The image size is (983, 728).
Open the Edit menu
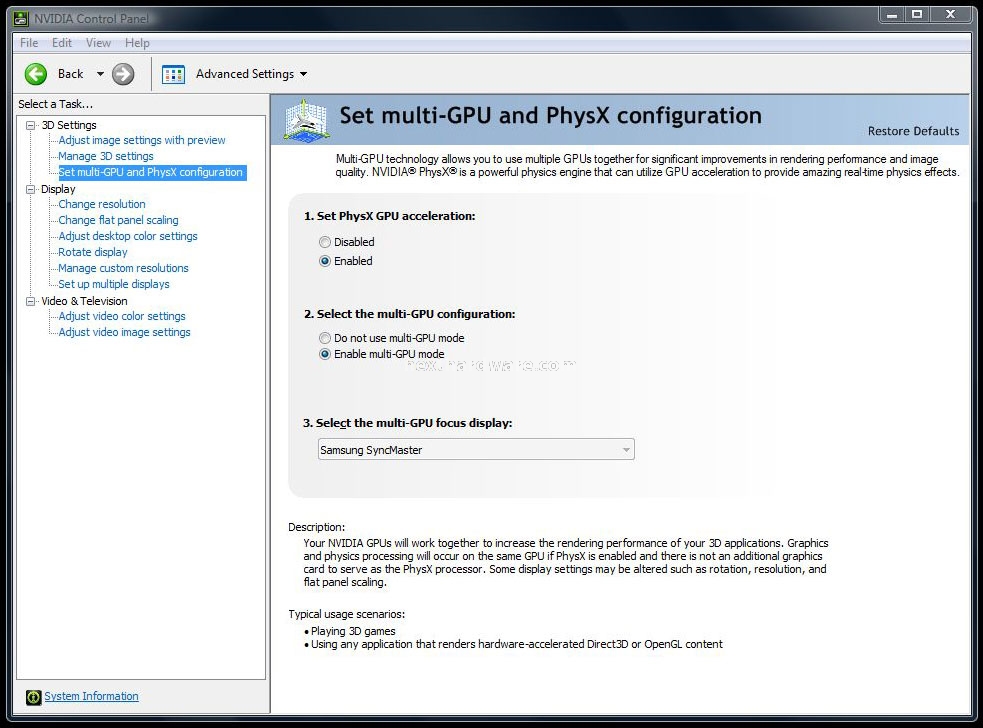(x=61, y=43)
